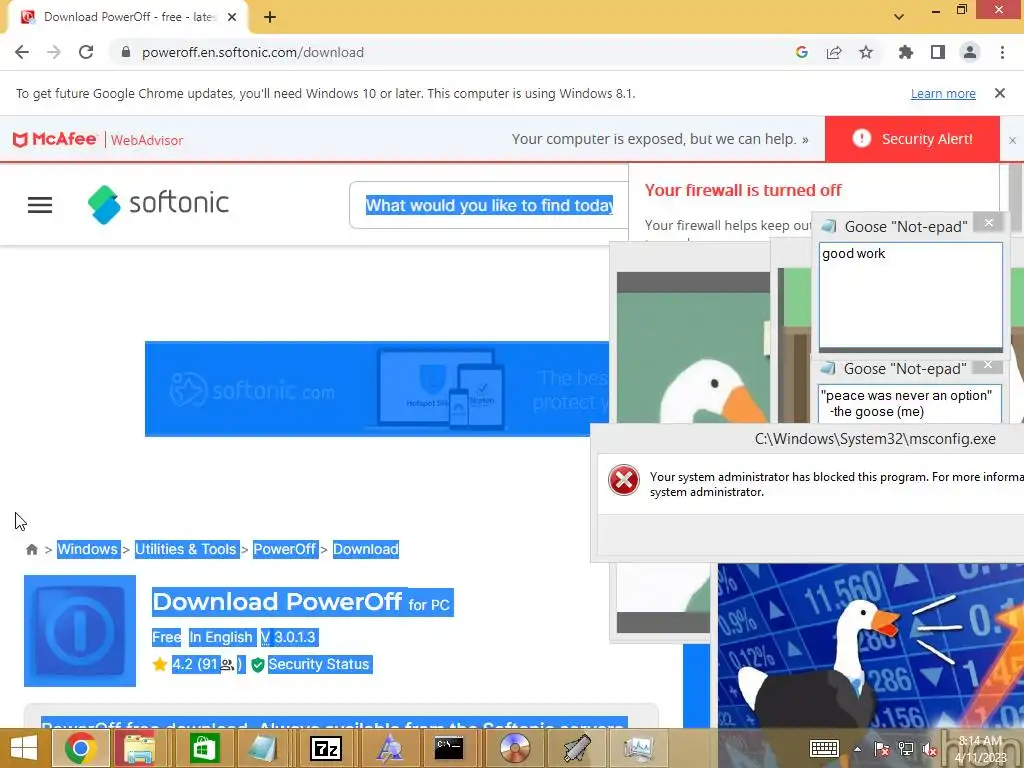Open 'Your computer is exposed' message
This screenshot has height=768, width=1024.
coord(660,139)
